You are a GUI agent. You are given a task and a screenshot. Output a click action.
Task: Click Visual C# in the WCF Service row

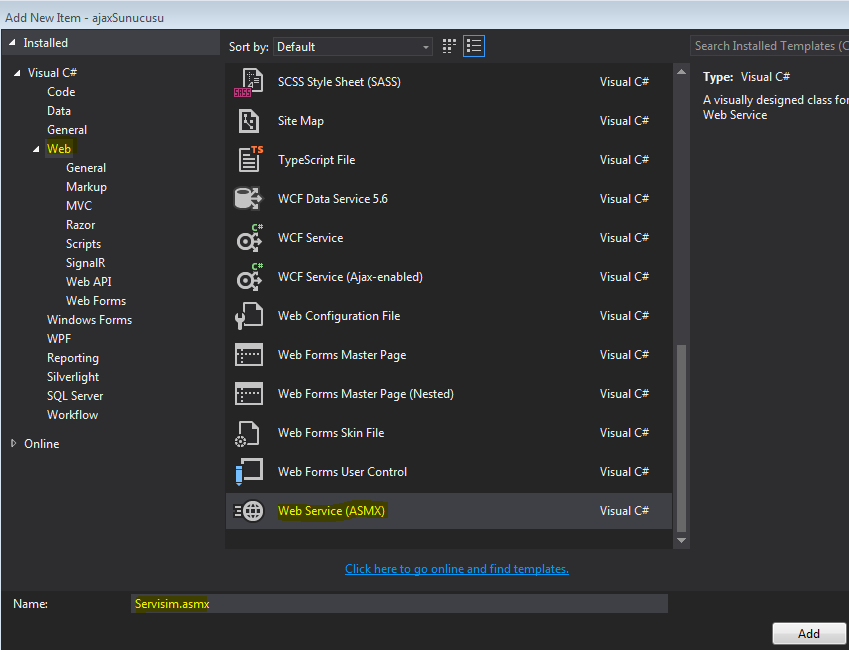click(624, 238)
